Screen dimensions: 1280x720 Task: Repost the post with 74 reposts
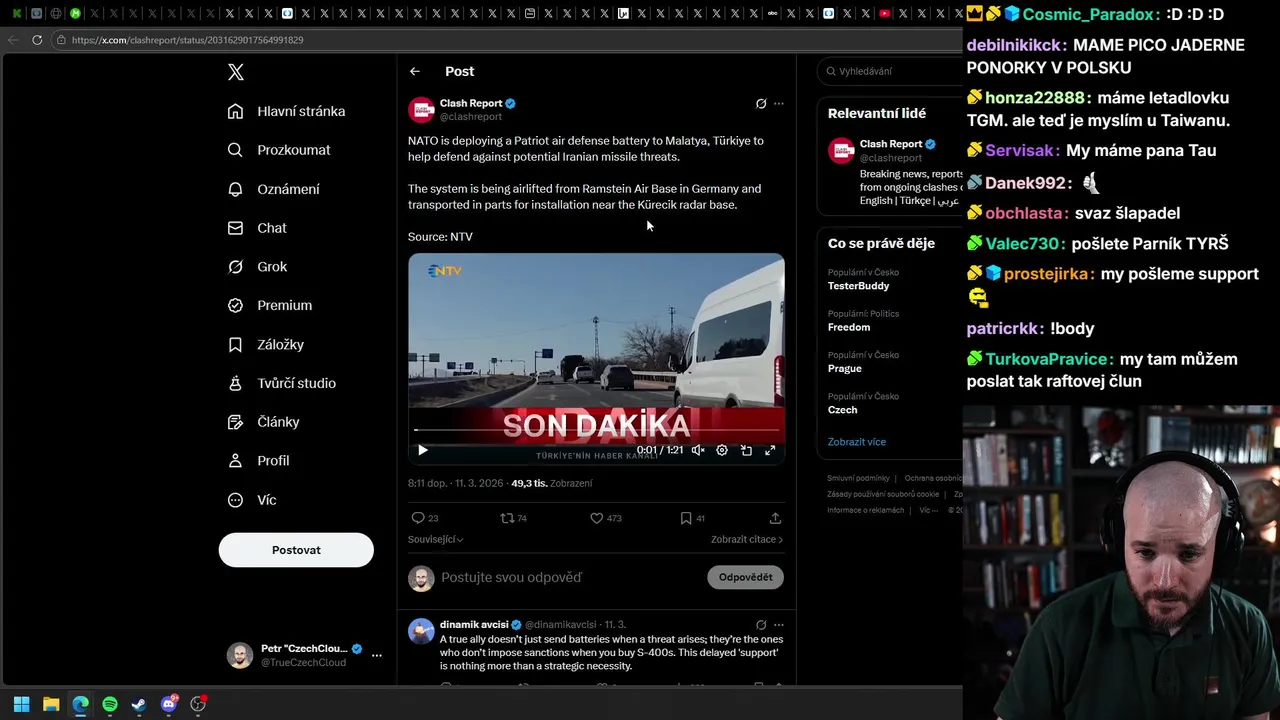[x=507, y=518]
